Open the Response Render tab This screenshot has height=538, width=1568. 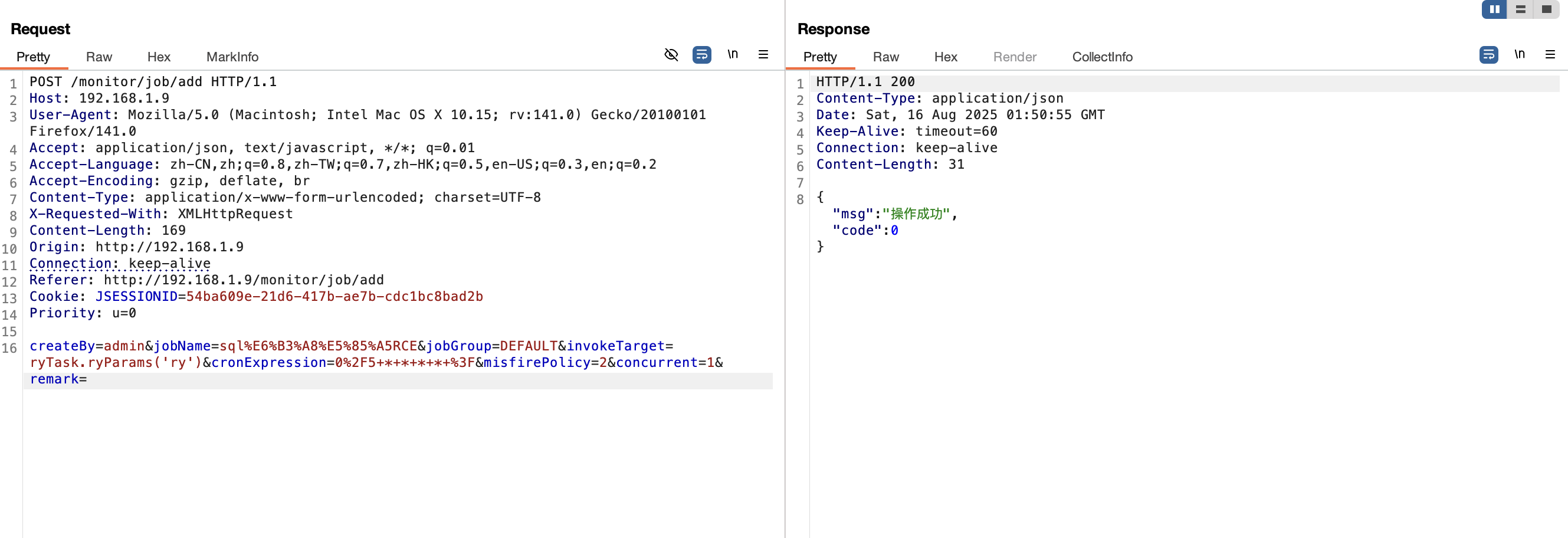coord(1015,57)
